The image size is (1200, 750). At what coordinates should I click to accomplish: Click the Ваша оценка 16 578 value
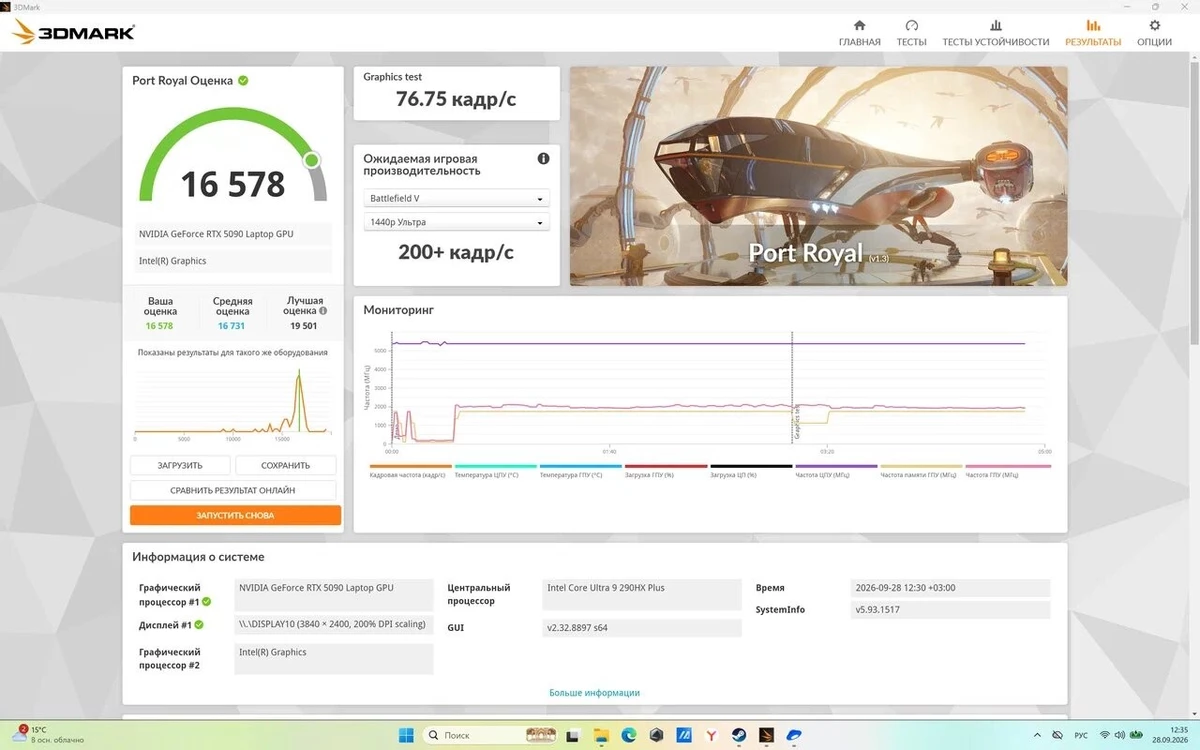click(x=159, y=326)
